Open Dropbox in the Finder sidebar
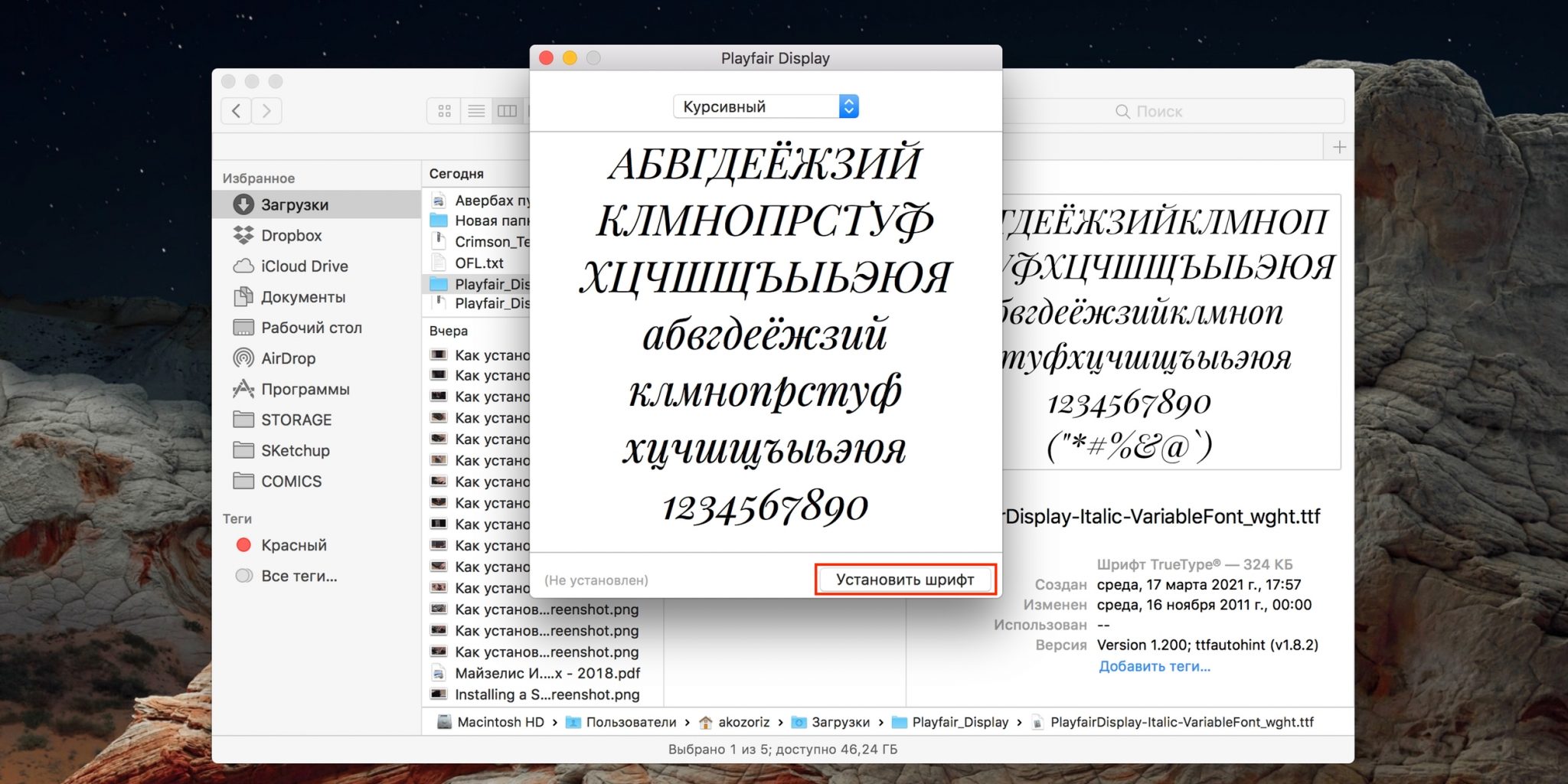This screenshot has width=1568, height=784. 316,235
